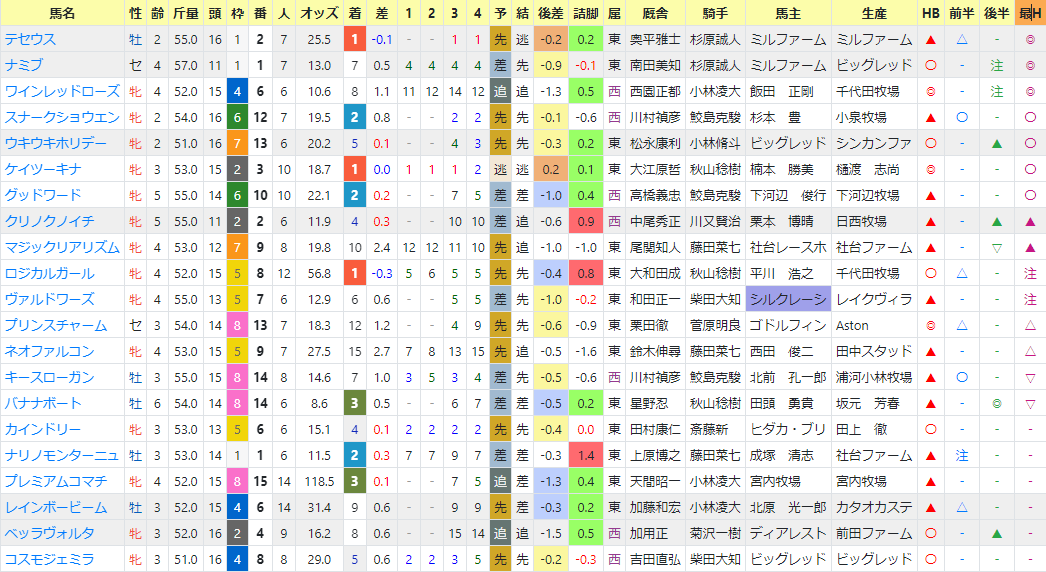Click breeder name 浦河小林牧場

pos(874,378)
